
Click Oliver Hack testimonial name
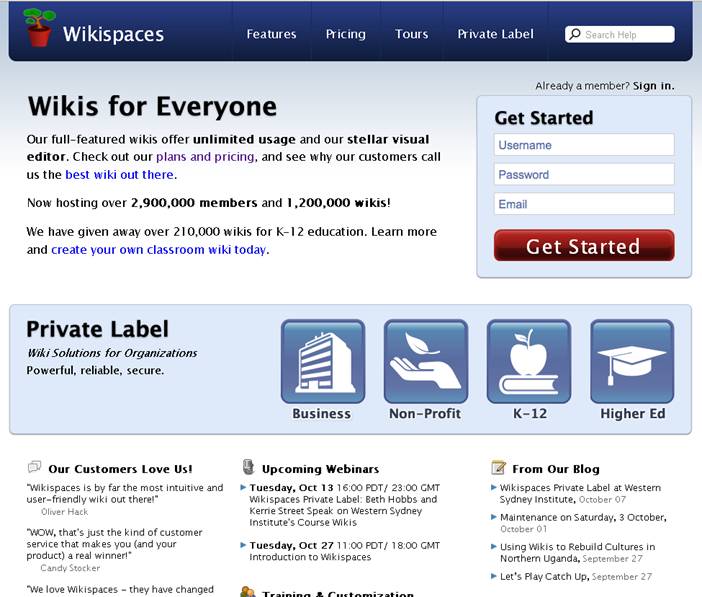click(64, 511)
